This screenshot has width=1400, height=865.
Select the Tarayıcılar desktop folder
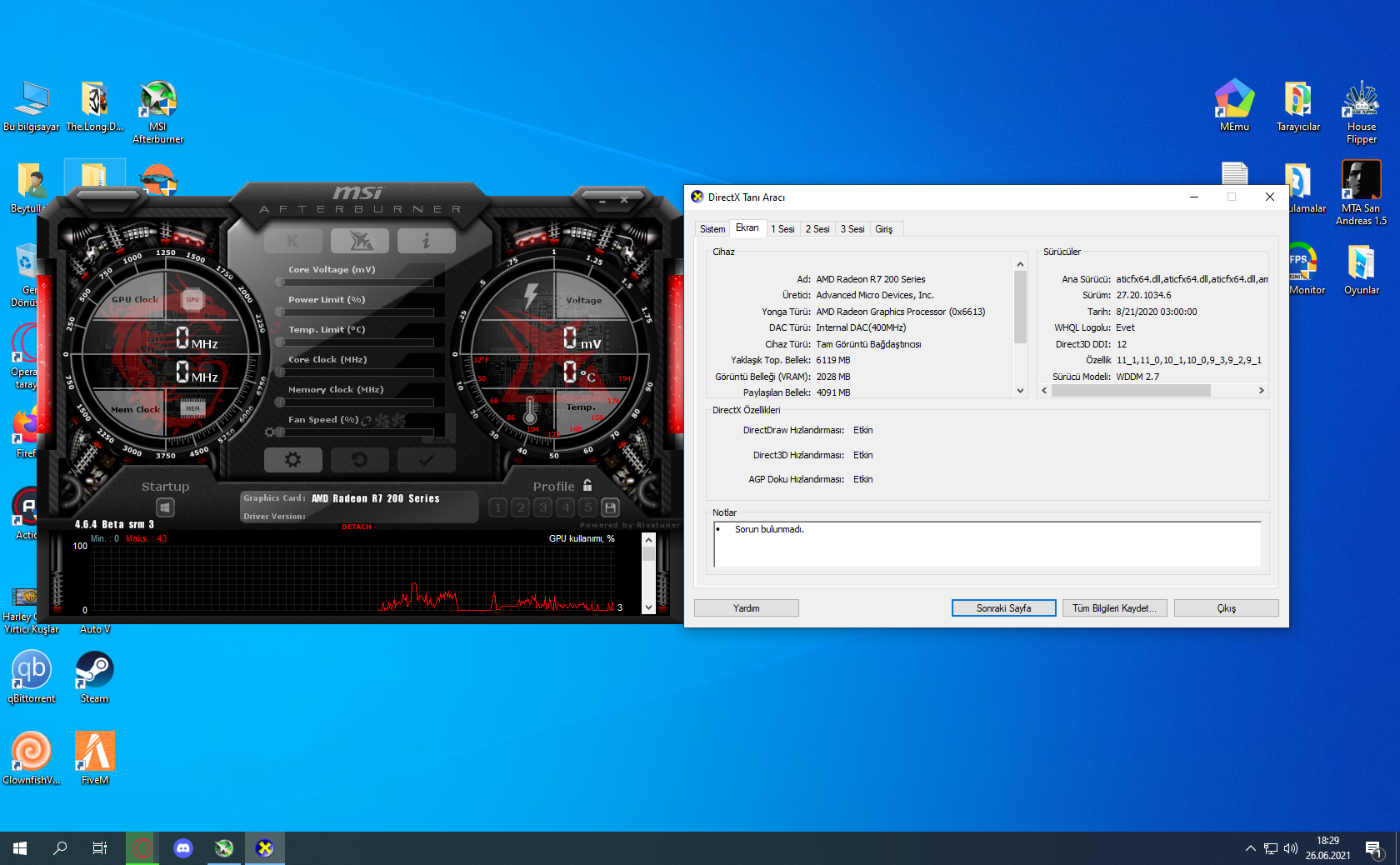(1298, 107)
